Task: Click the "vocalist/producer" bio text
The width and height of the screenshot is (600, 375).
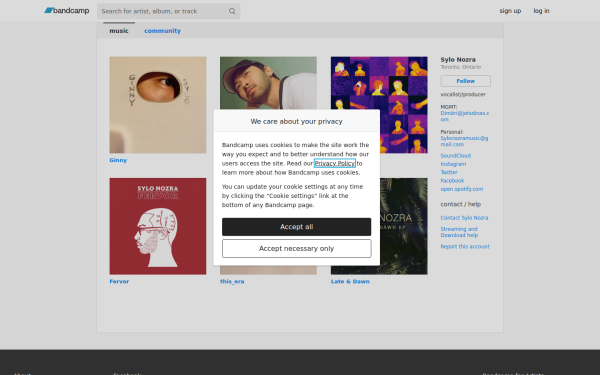Action: click(x=463, y=94)
